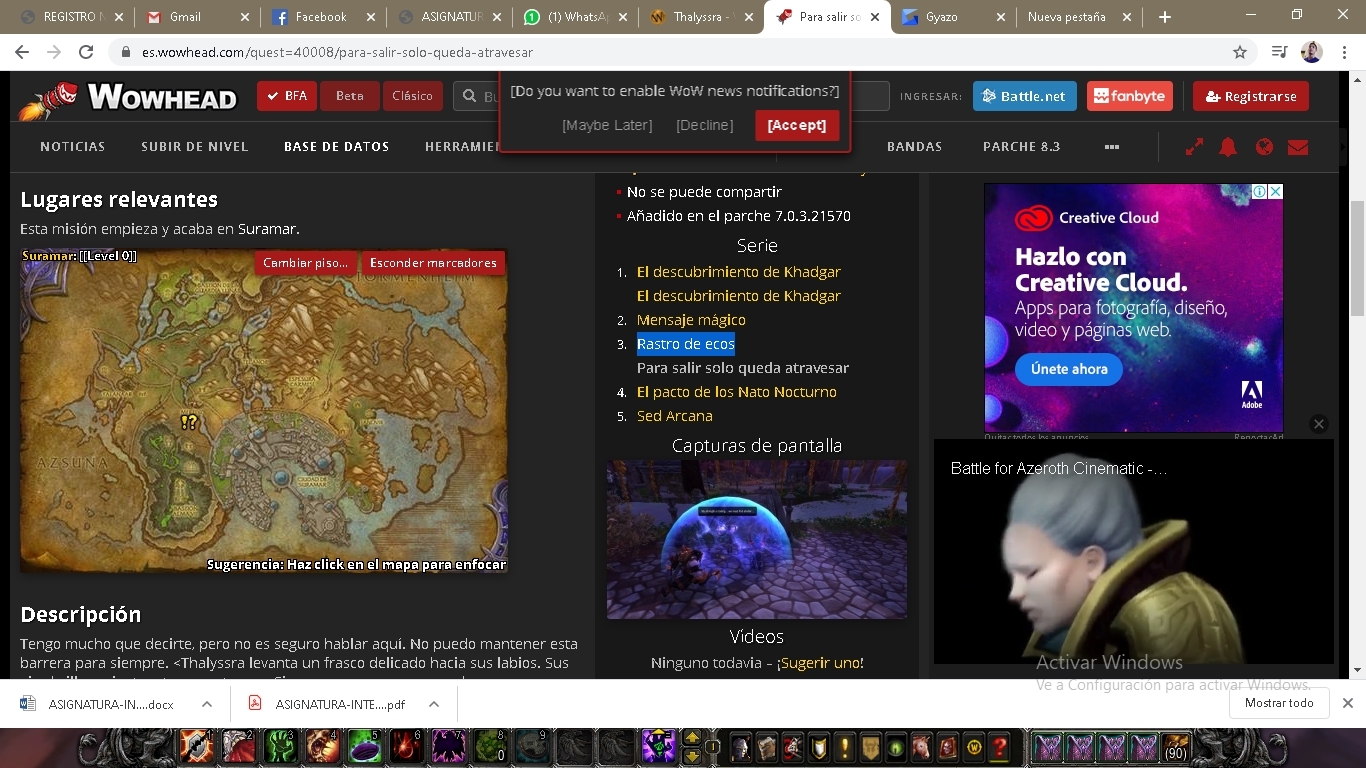
Task: Click the purple orb ability in slot 5
Action: pyautogui.click(x=365, y=747)
